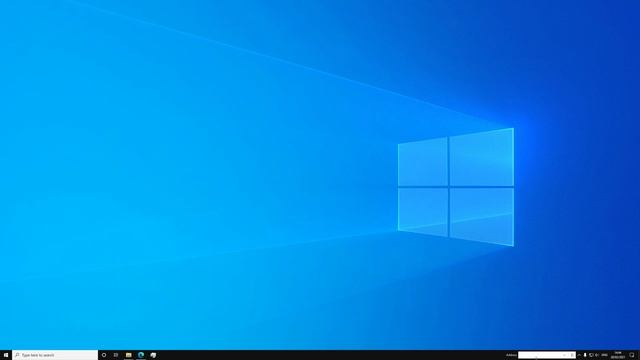Image resolution: width=640 pixels, height=360 pixels.
Task: Open the Action Center notifications
Action: coord(632,355)
